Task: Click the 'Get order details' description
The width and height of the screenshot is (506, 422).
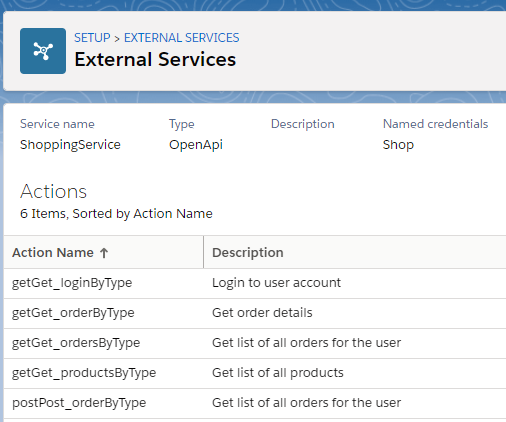Action: point(262,313)
